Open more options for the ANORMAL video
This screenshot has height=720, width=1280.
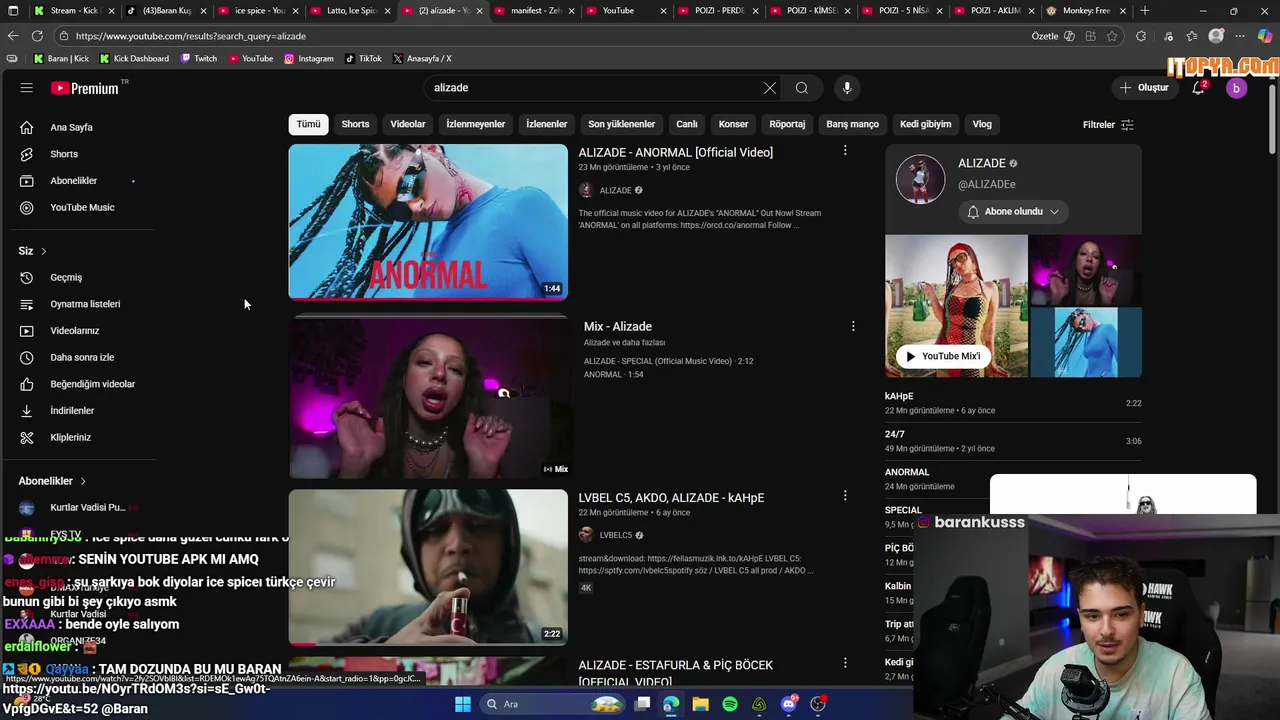(845, 151)
